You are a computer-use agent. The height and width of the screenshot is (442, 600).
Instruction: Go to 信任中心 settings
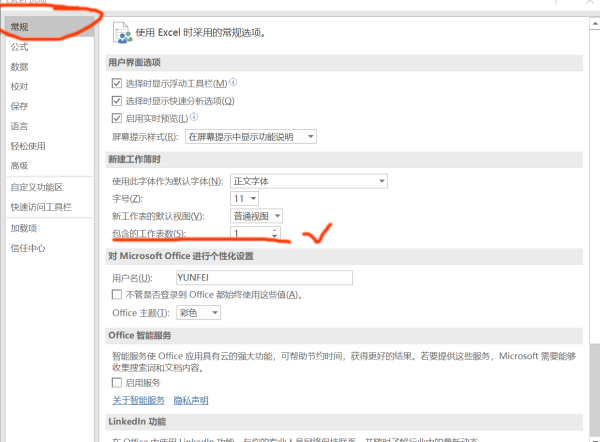tap(28, 248)
